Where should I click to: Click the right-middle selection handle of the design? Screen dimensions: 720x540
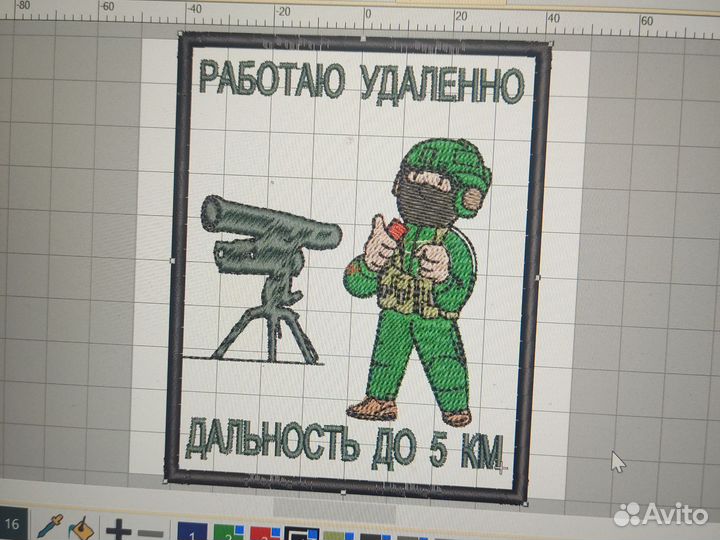(x=538, y=278)
